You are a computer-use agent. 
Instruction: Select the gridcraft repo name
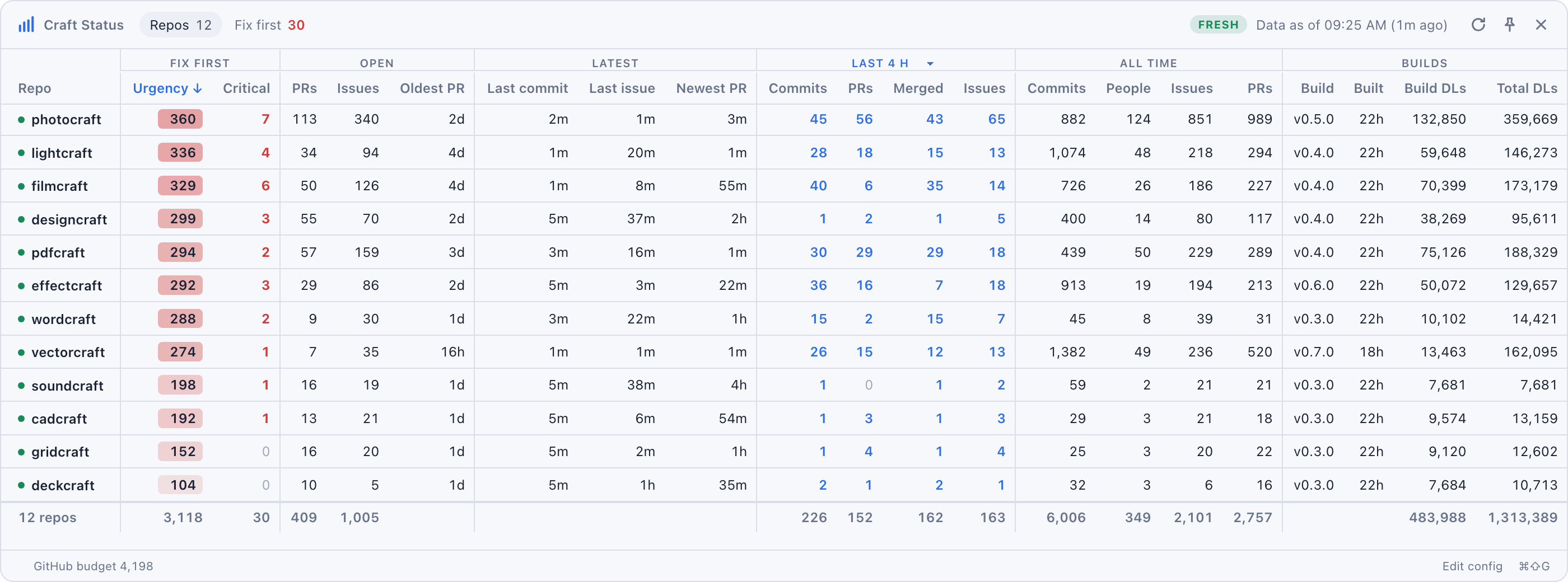(x=60, y=452)
